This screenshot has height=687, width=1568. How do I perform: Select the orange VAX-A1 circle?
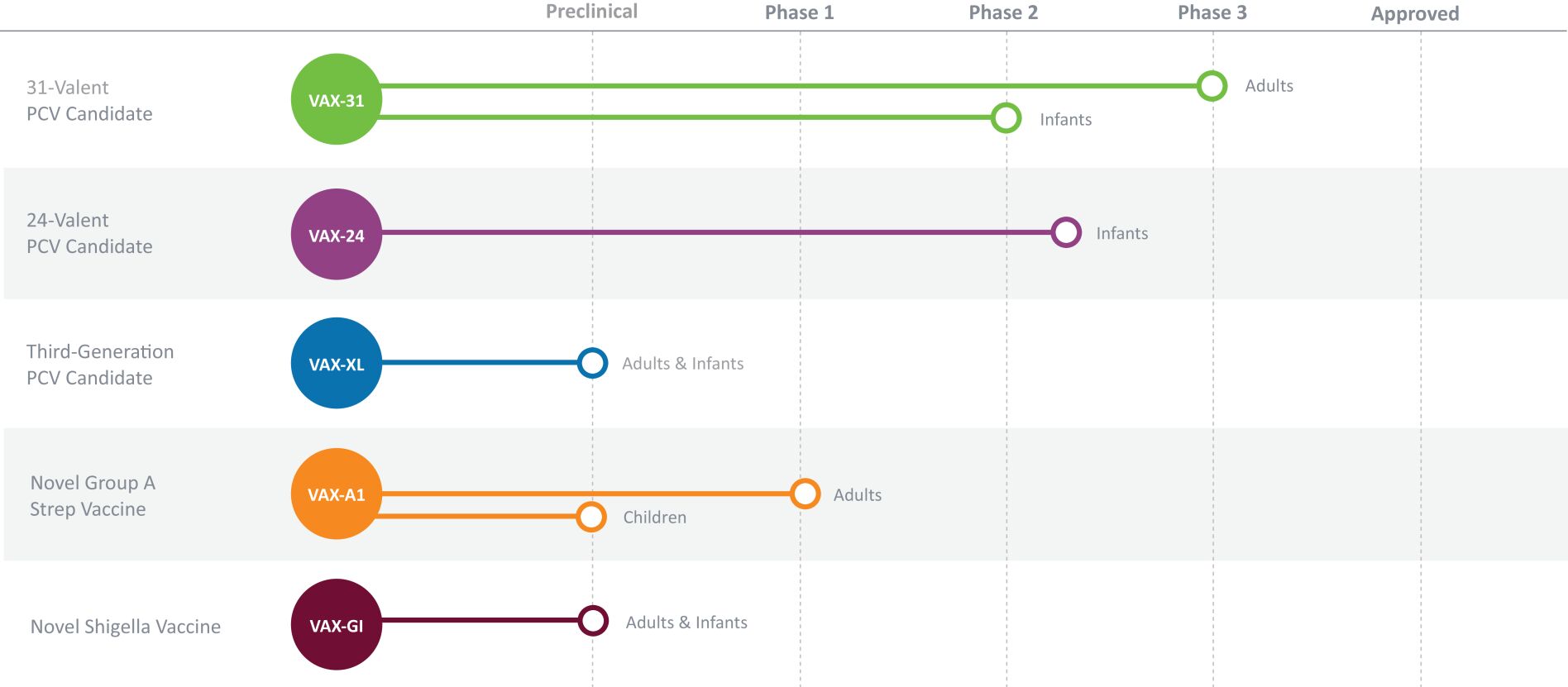tap(337, 494)
